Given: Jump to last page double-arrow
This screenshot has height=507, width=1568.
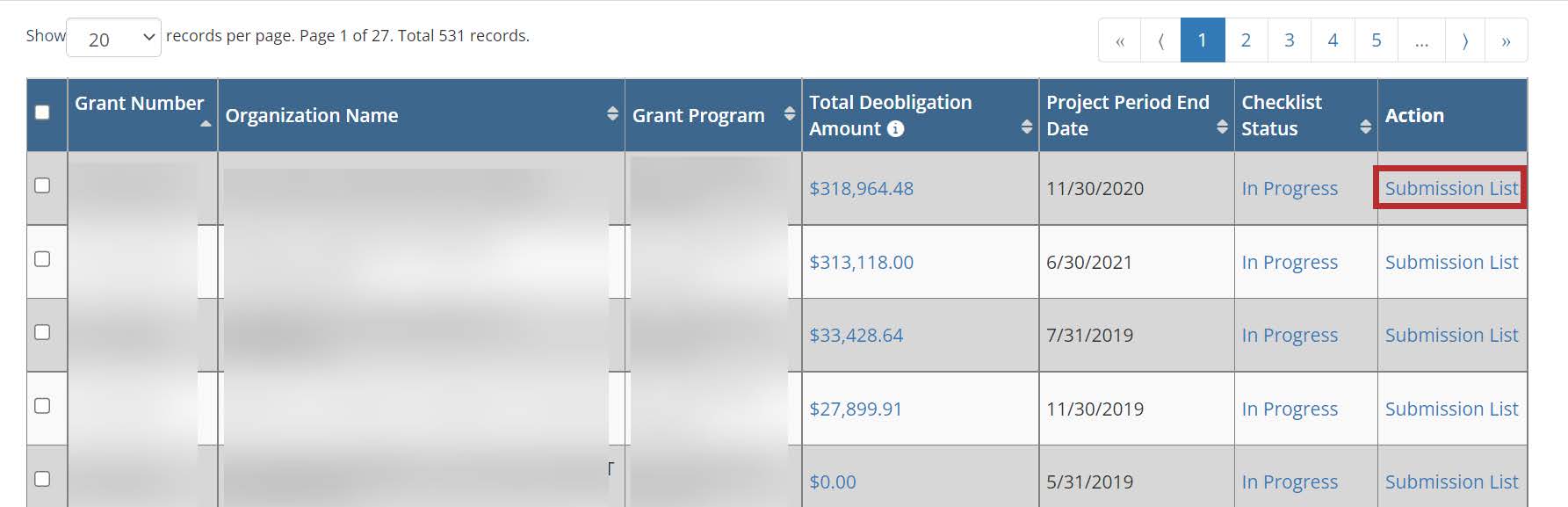Looking at the screenshot, I should click(1506, 41).
